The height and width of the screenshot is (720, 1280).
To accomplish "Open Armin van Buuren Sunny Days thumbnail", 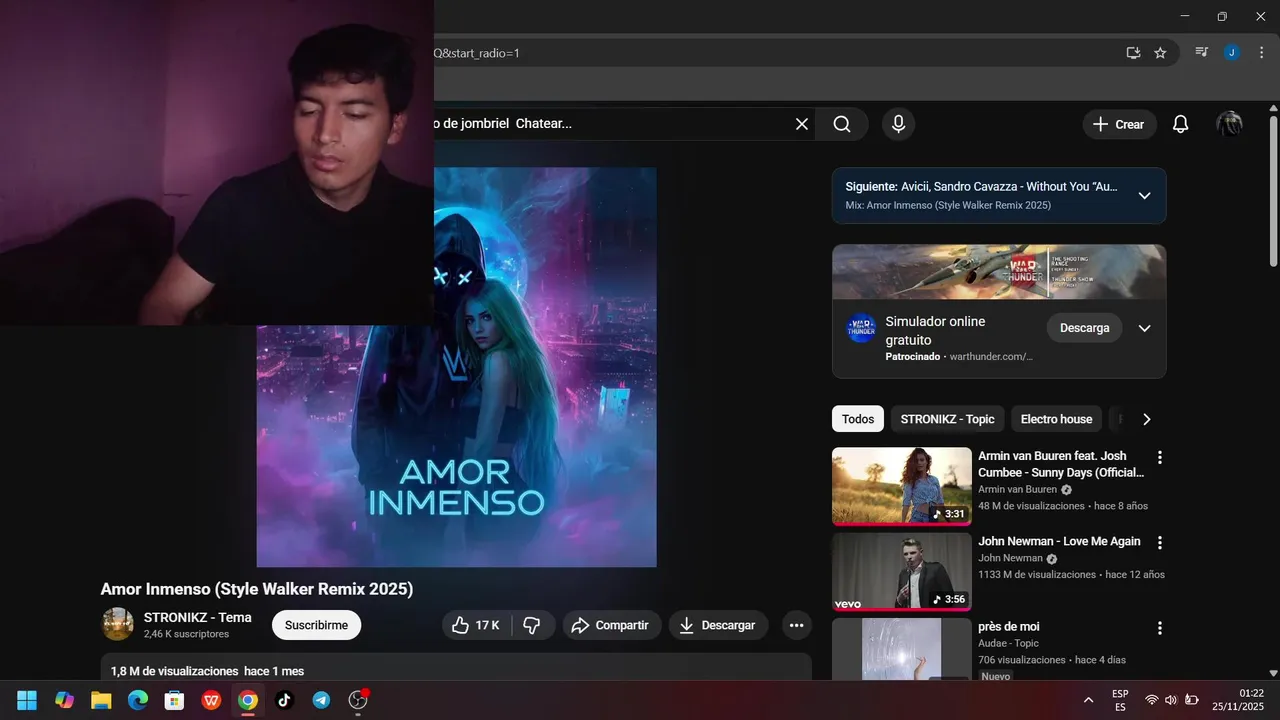I will (x=902, y=486).
